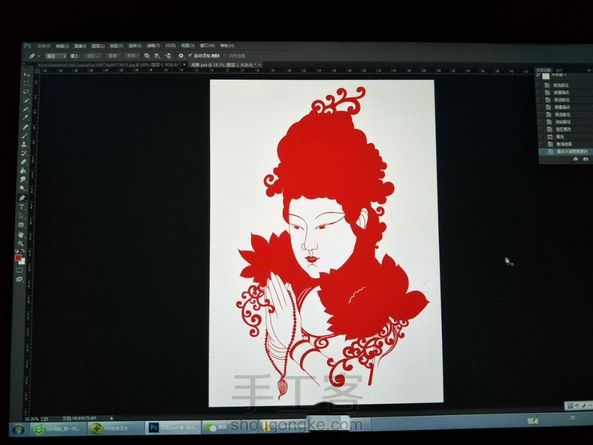Select the Zoom tool

20,243
